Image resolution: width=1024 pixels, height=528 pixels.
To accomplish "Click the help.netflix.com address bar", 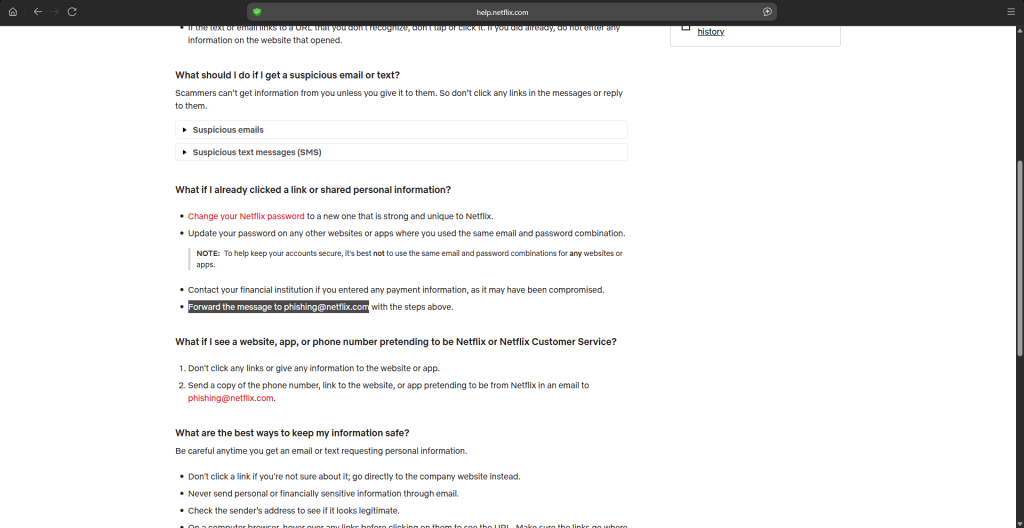I will 511,11.
